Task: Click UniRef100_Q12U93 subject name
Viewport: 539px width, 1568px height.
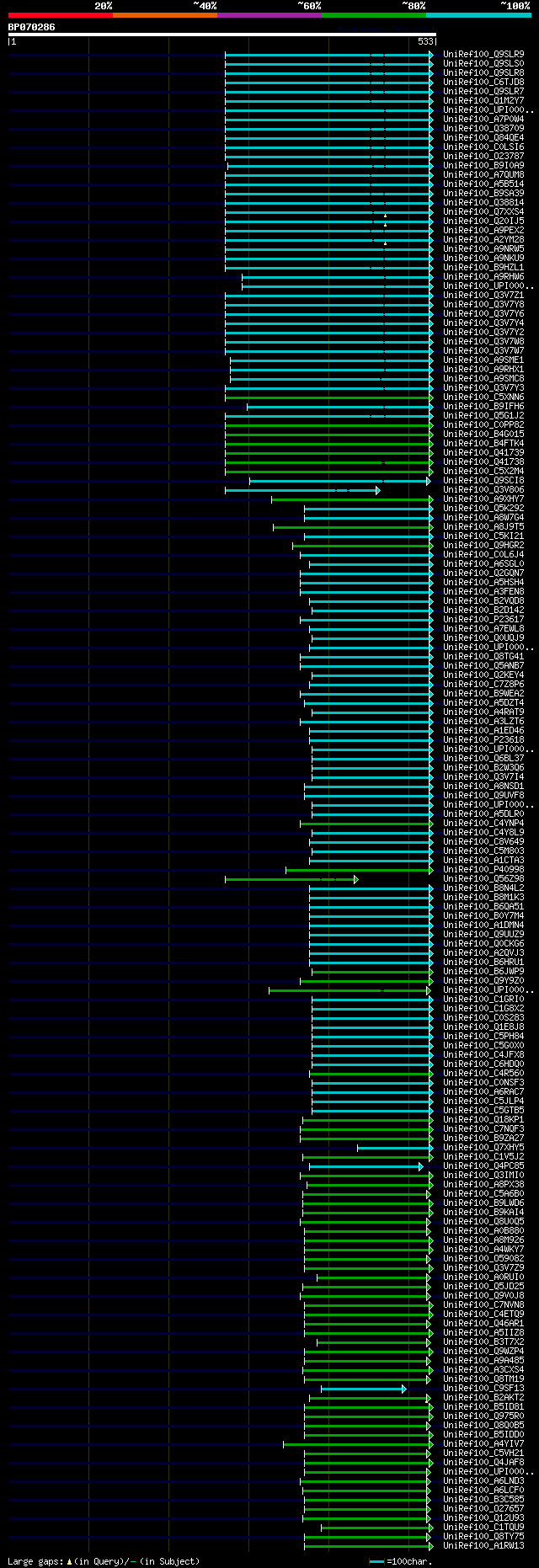Action: click(x=483, y=1518)
